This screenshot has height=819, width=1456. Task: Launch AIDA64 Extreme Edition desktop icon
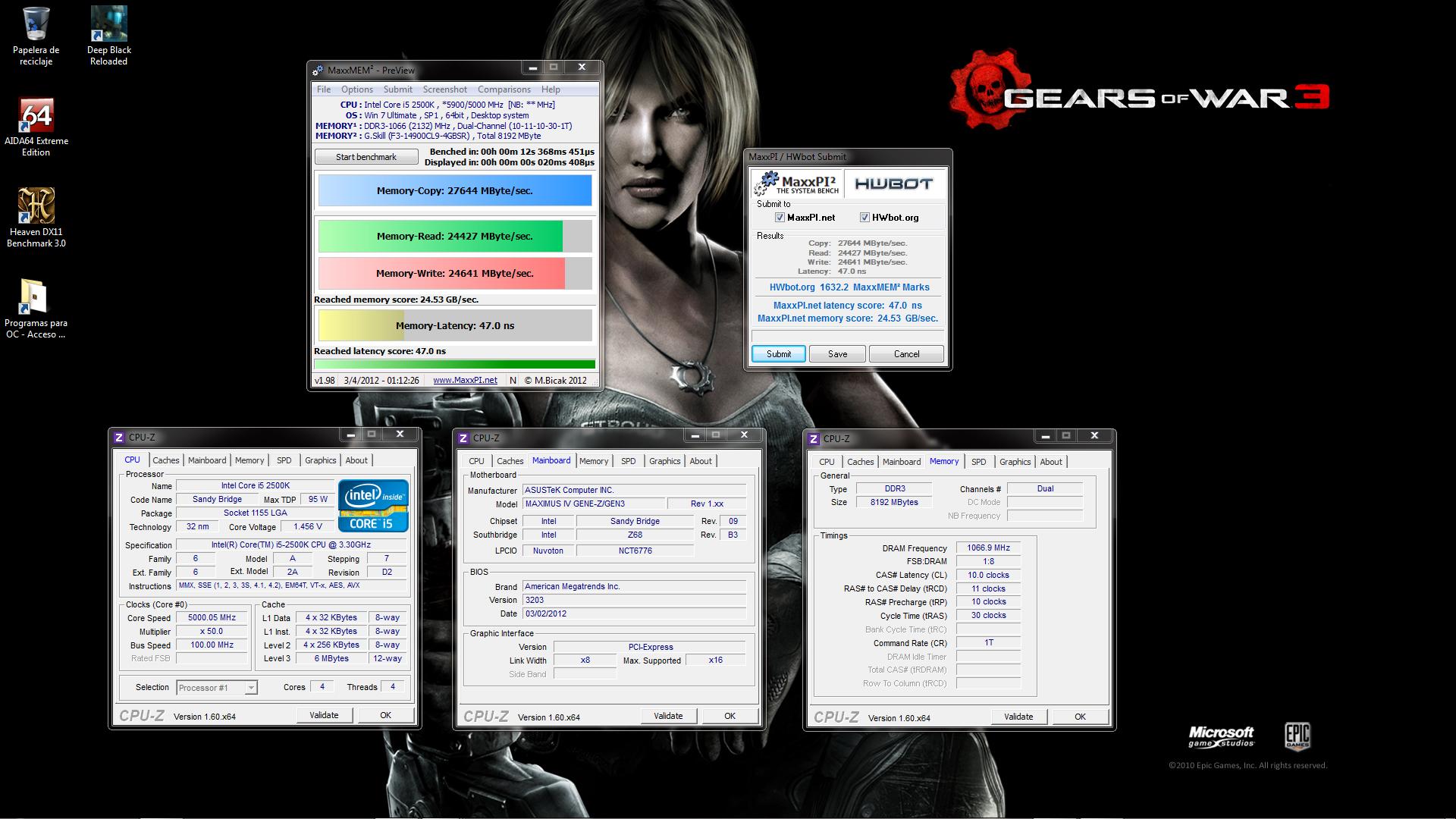click(x=36, y=127)
